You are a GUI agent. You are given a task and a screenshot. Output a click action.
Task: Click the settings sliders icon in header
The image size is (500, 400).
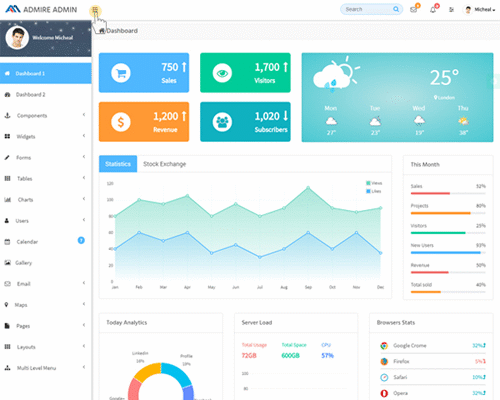(451, 10)
